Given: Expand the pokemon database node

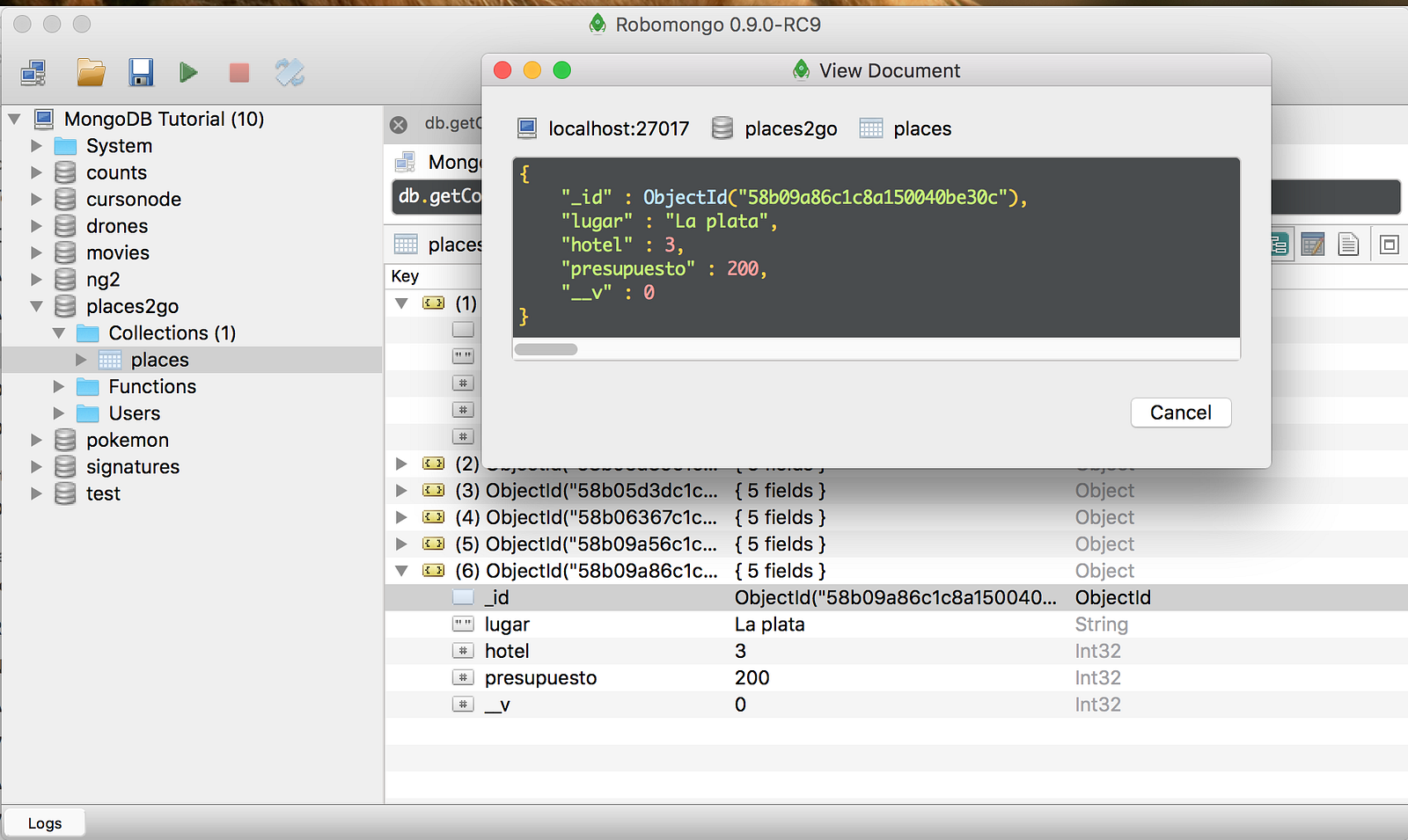Looking at the screenshot, I should 36,440.
